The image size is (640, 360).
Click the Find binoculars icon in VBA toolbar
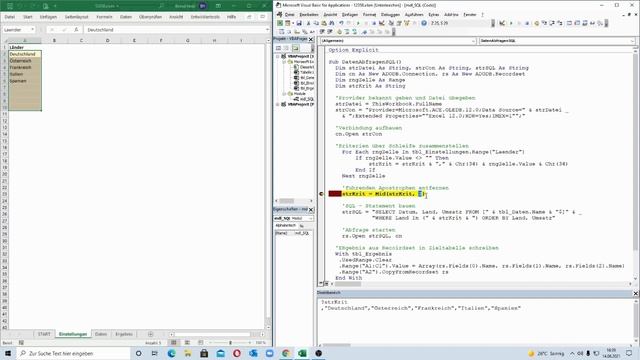click(x=331, y=23)
